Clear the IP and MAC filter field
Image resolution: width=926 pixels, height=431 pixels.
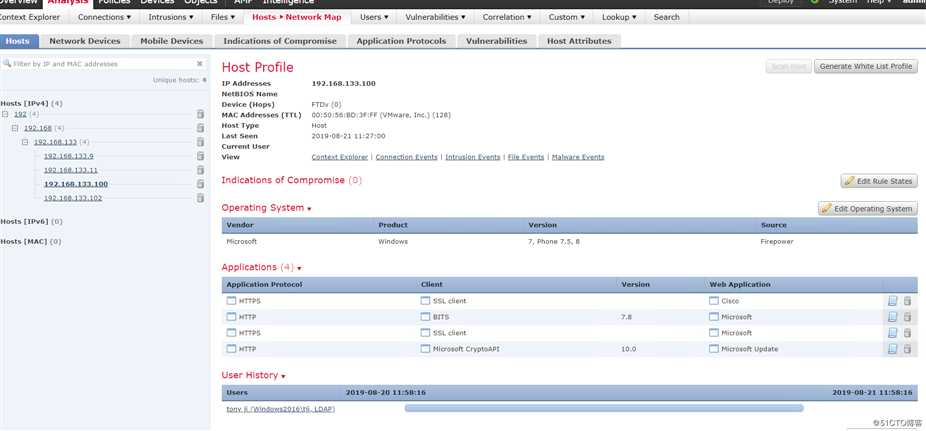(x=200, y=64)
